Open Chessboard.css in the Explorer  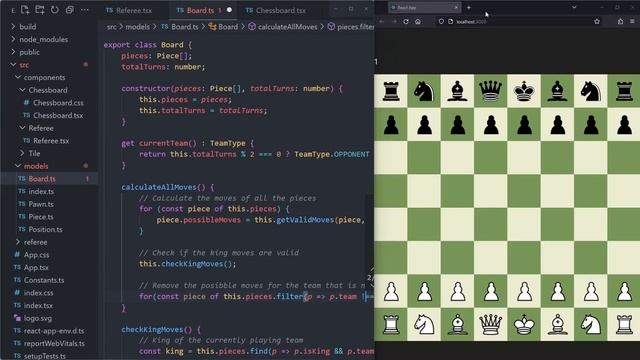click(58, 102)
